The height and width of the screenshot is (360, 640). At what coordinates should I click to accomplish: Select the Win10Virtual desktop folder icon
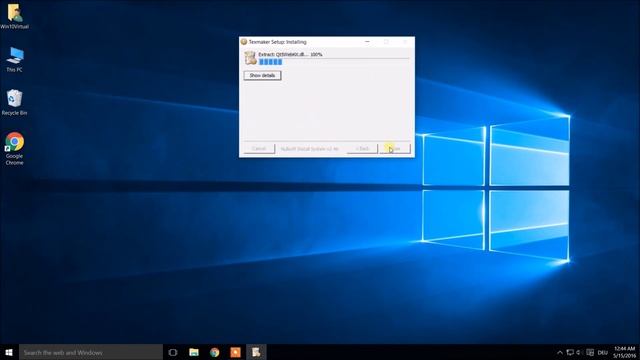click(x=14, y=16)
